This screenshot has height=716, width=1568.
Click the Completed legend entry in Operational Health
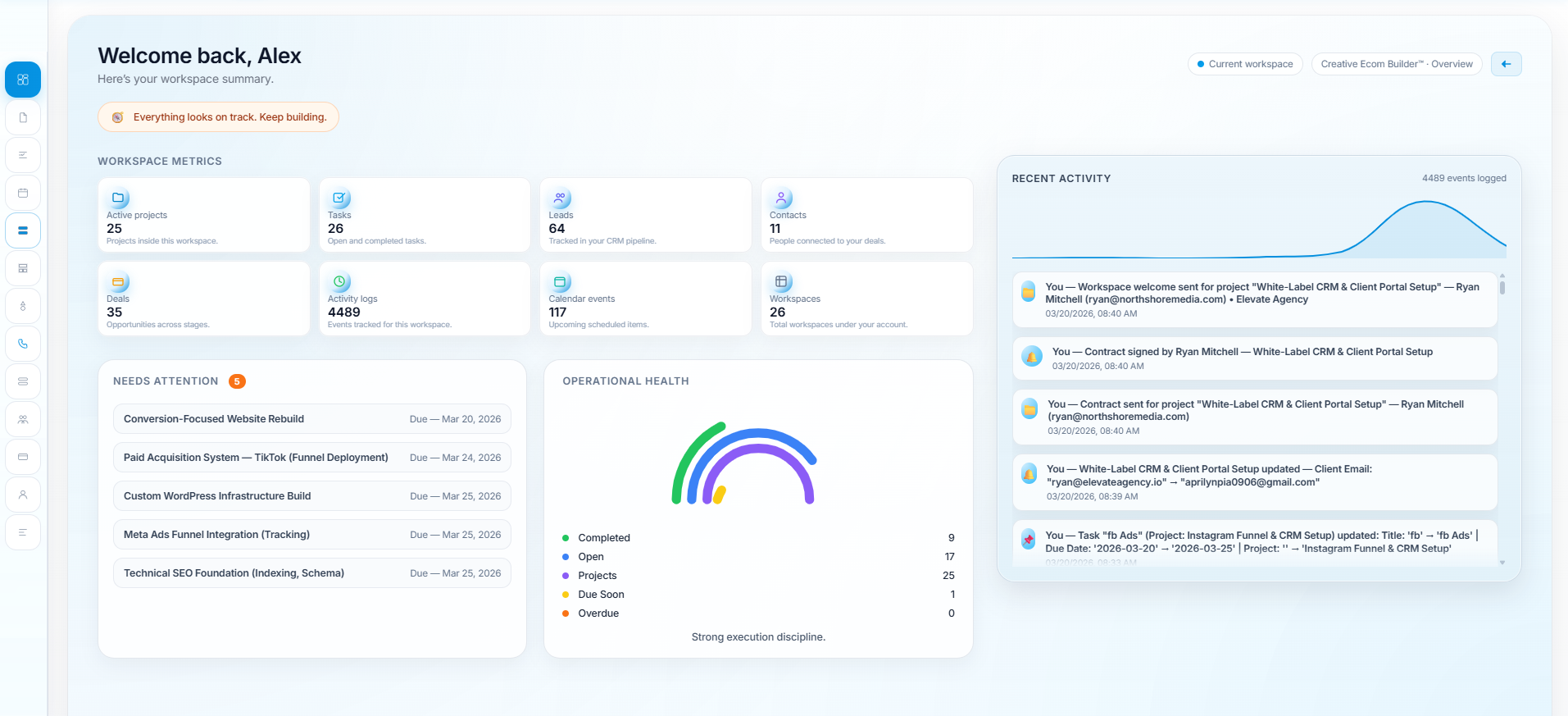603,538
